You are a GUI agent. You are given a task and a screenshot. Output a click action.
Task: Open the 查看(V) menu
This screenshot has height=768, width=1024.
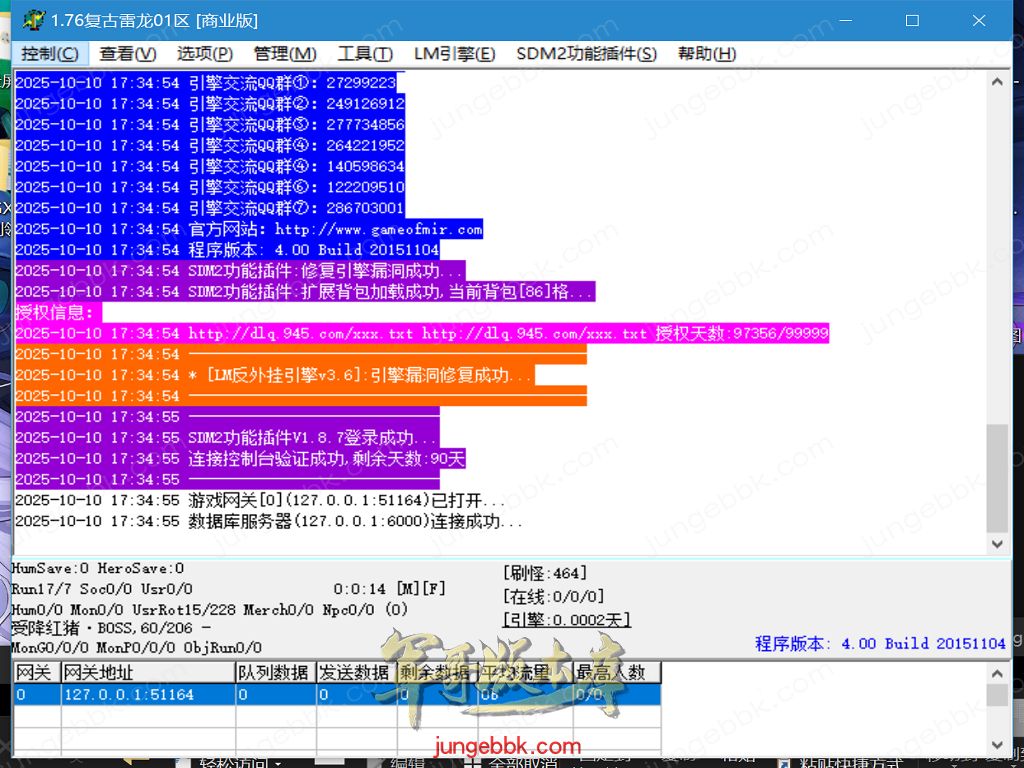[127, 54]
